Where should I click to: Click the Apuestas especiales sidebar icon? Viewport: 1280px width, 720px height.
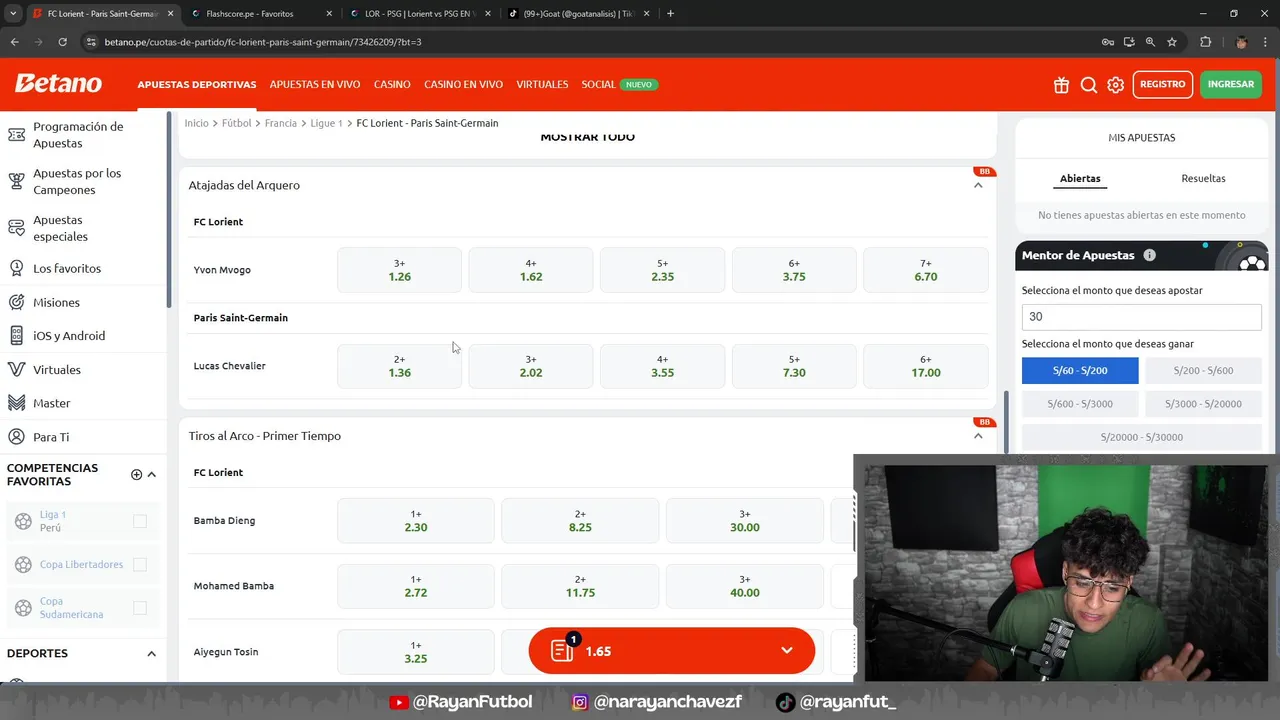16,228
